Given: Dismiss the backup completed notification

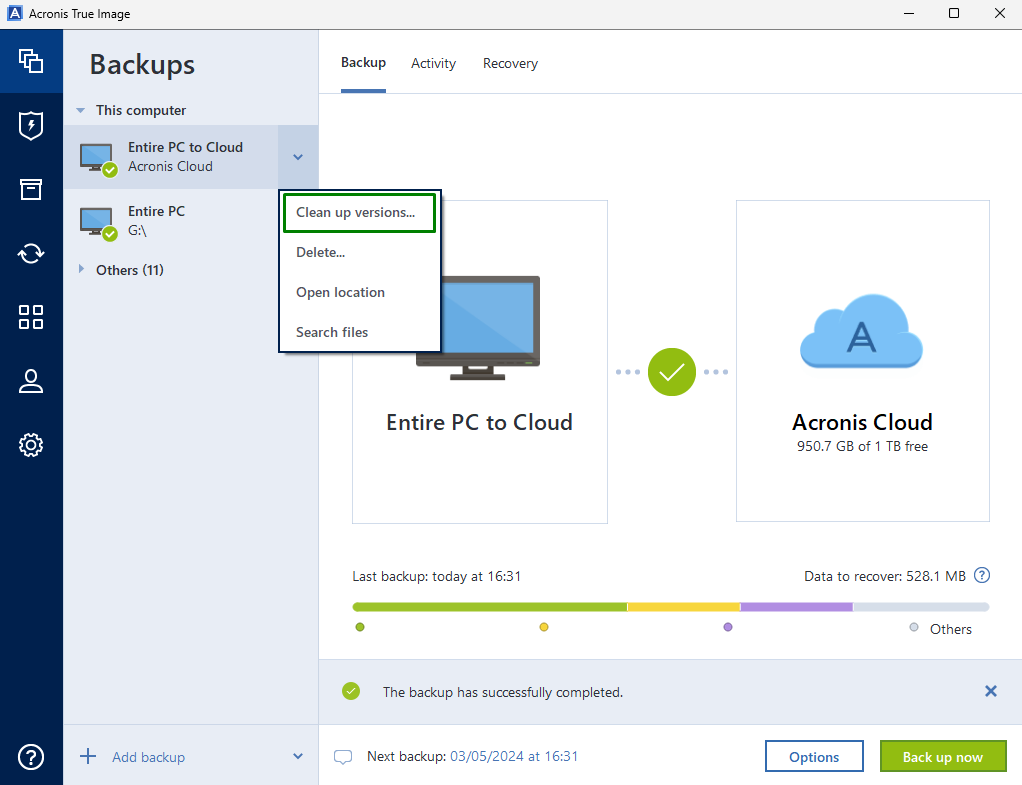Looking at the screenshot, I should (990, 690).
